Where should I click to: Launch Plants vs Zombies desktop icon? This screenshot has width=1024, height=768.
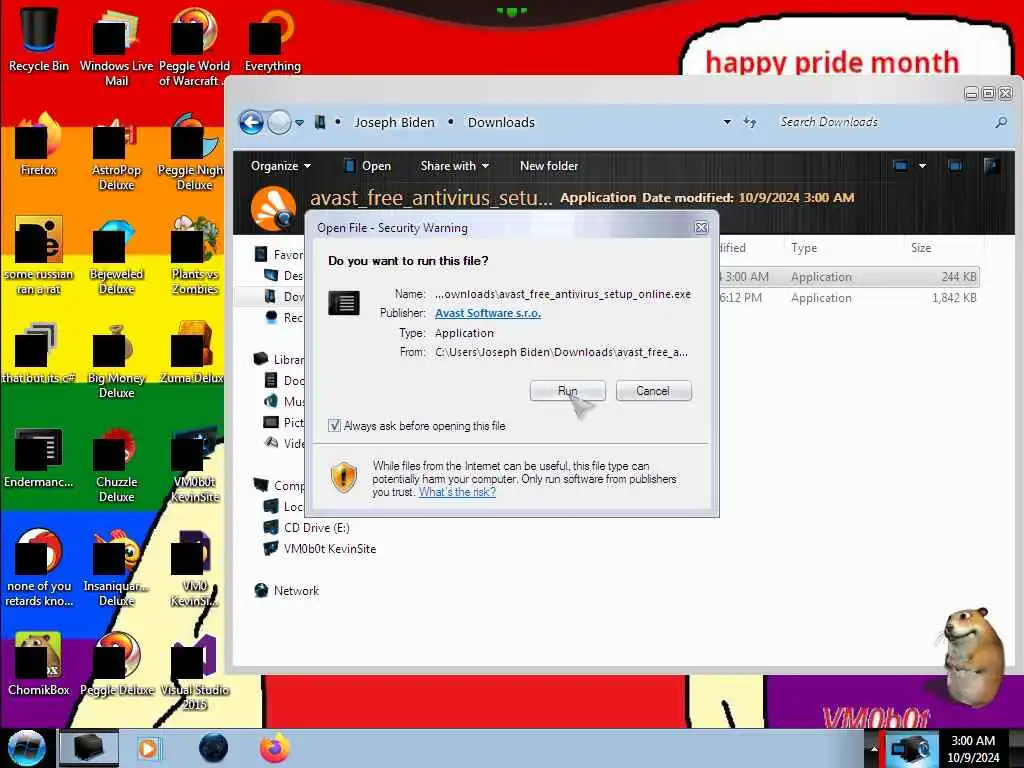pyautogui.click(x=194, y=256)
